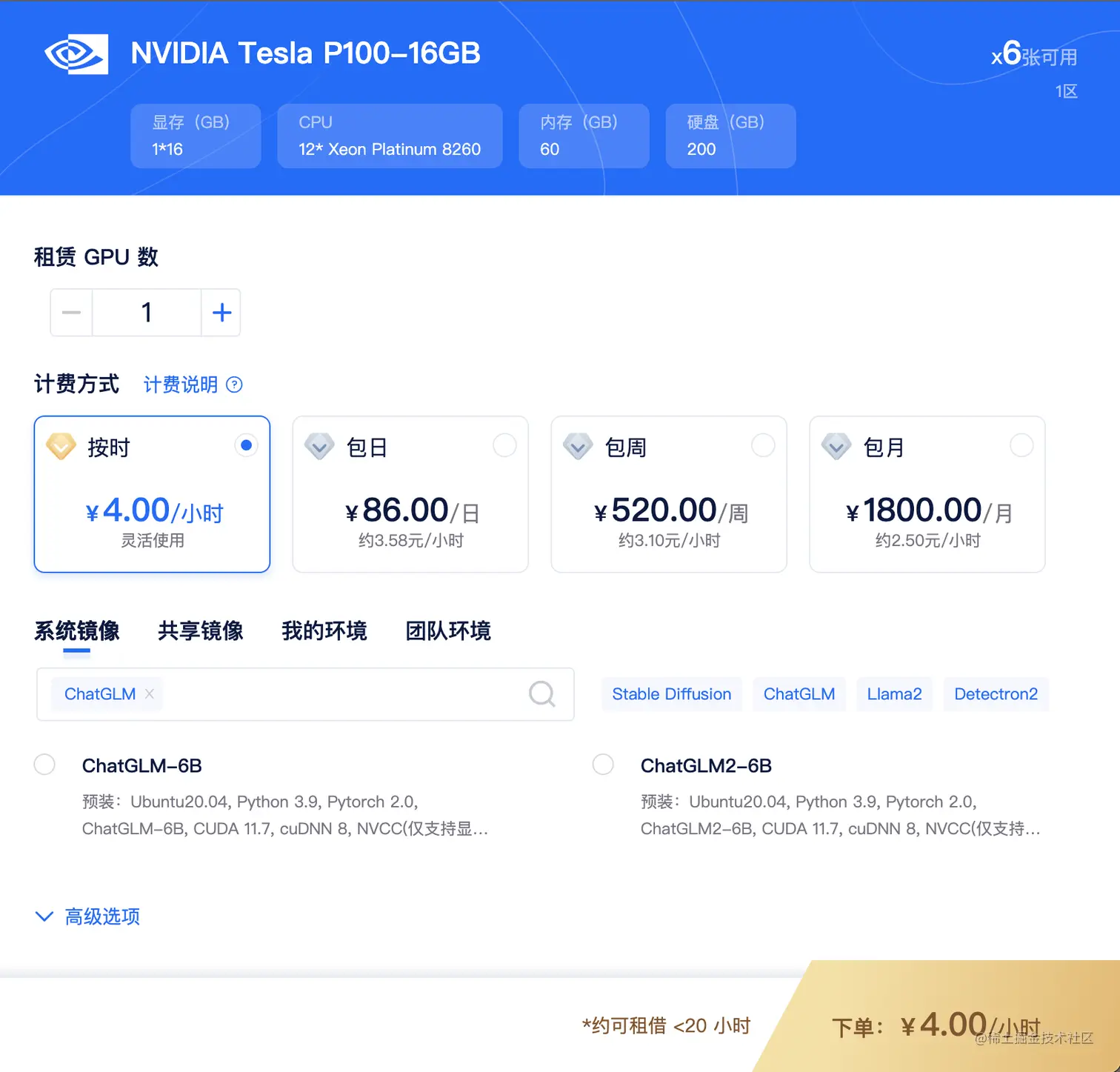Choose the ChatGLM2-6B image radio button
This screenshot has height=1072, width=1120.
coord(603,765)
